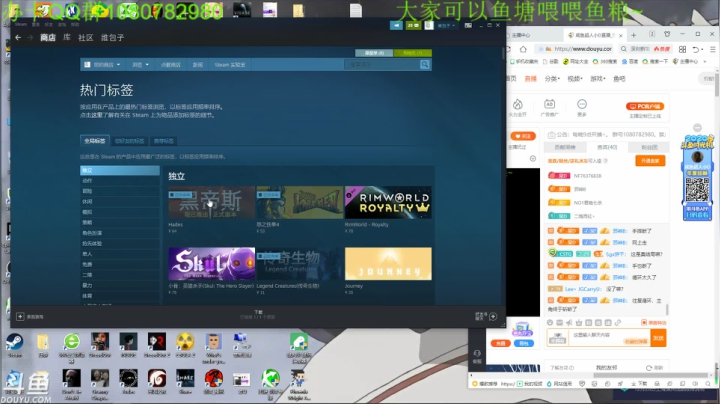Open the 商店 tab in Steam
The height and width of the screenshot is (404, 720).
(x=48, y=38)
